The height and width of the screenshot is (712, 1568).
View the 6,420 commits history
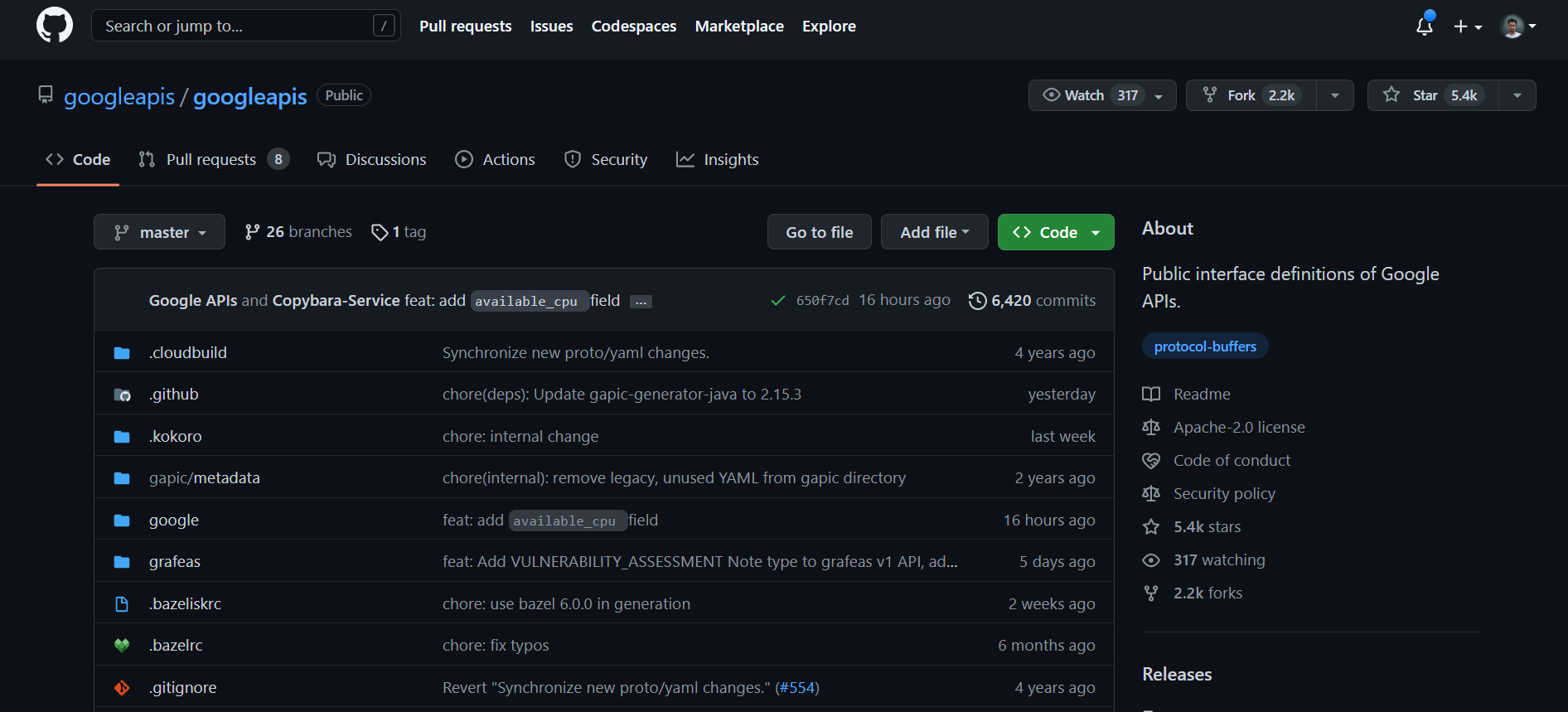coord(1032,301)
